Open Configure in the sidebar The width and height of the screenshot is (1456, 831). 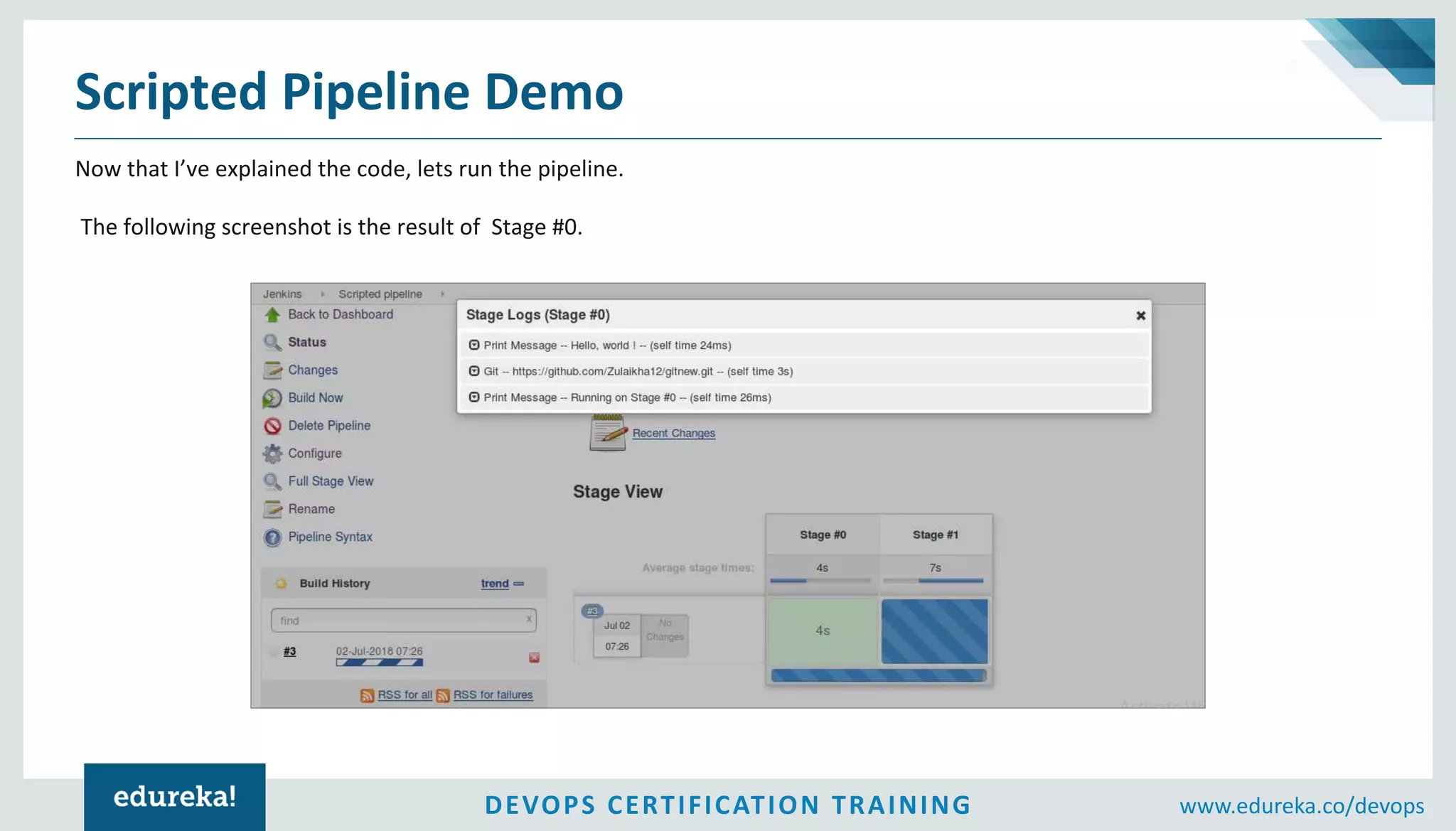[314, 454]
